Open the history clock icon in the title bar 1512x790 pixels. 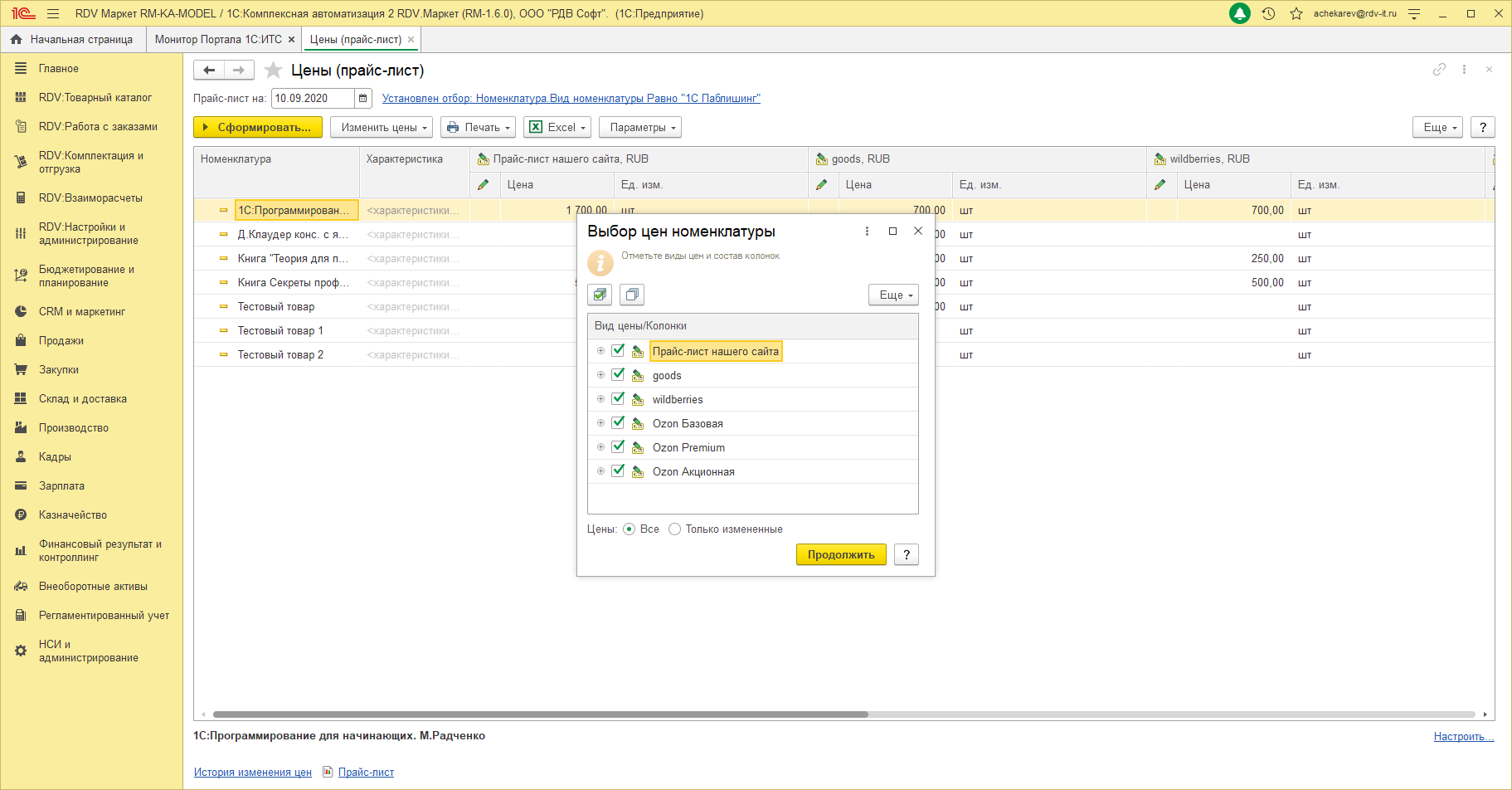1268,14
